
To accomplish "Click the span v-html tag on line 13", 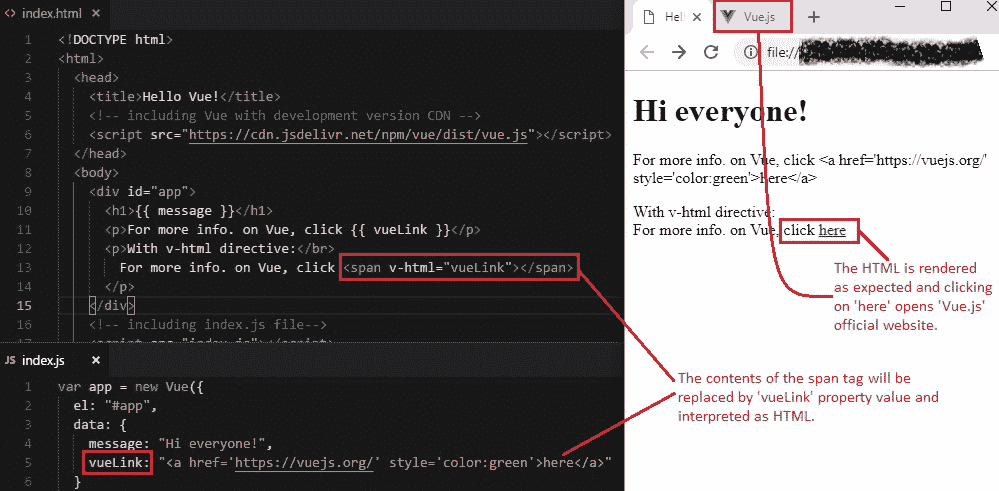I will [x=459, y=267].
